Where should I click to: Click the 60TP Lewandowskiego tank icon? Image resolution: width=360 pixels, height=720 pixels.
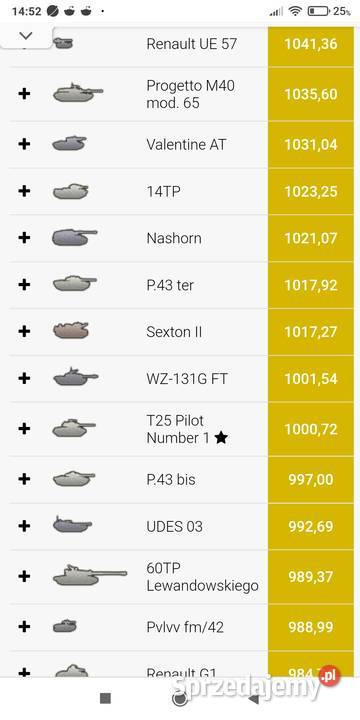90,576
